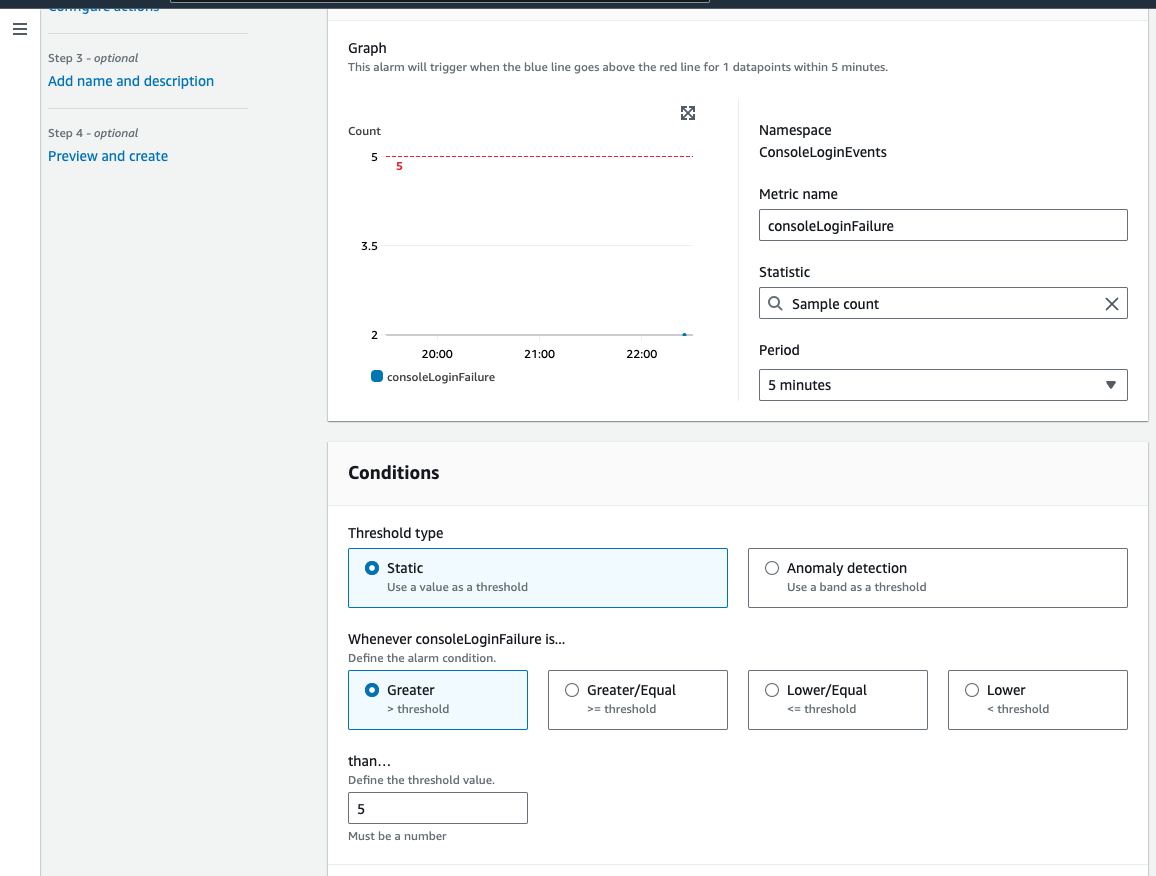Screen dimensions: 1156x876
Task: Go to Add name and description step
Action: pyautogui.click(x=131, y=81)
